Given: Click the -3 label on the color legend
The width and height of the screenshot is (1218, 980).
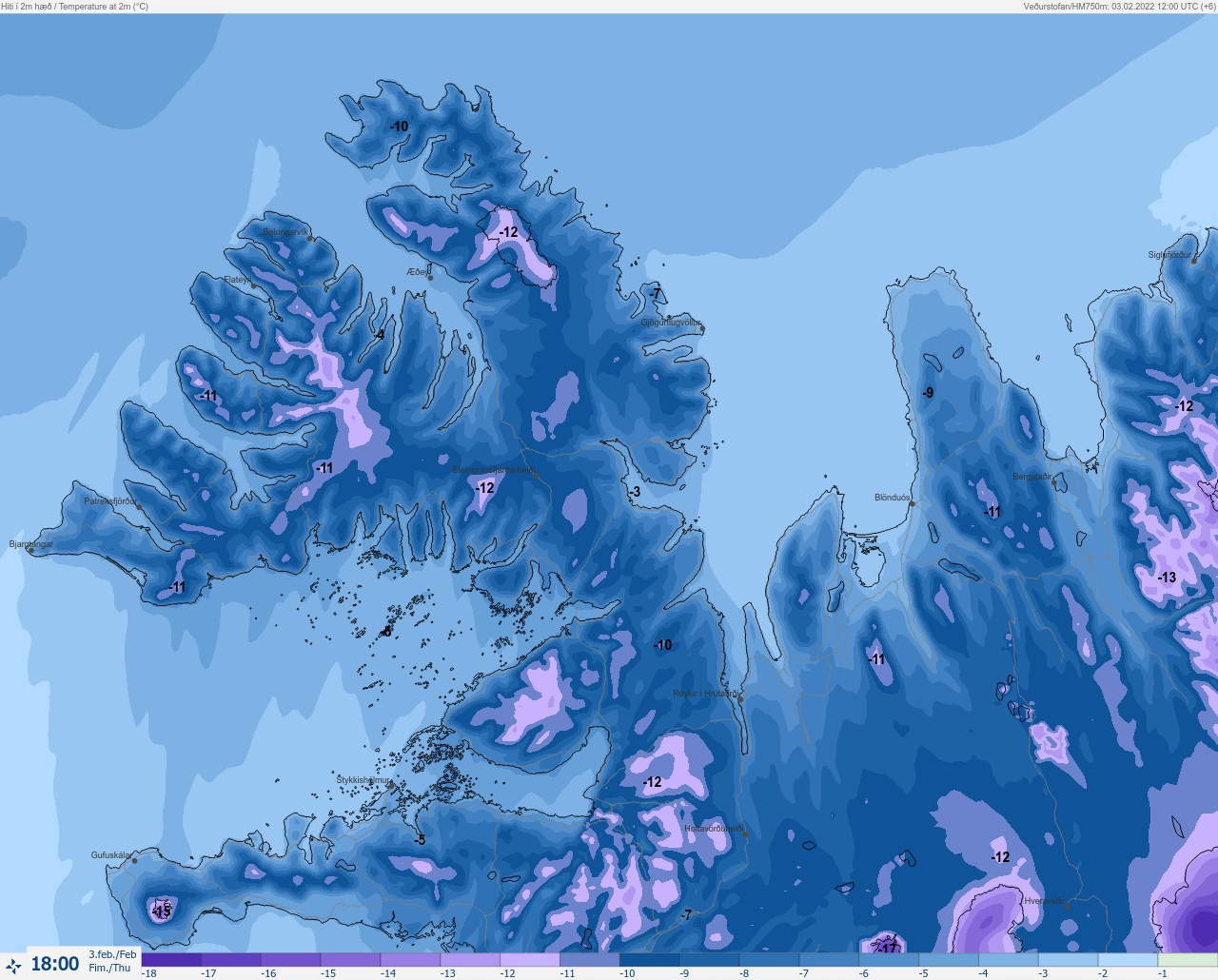Looking at the screenshot, I should pos(1043,973).
